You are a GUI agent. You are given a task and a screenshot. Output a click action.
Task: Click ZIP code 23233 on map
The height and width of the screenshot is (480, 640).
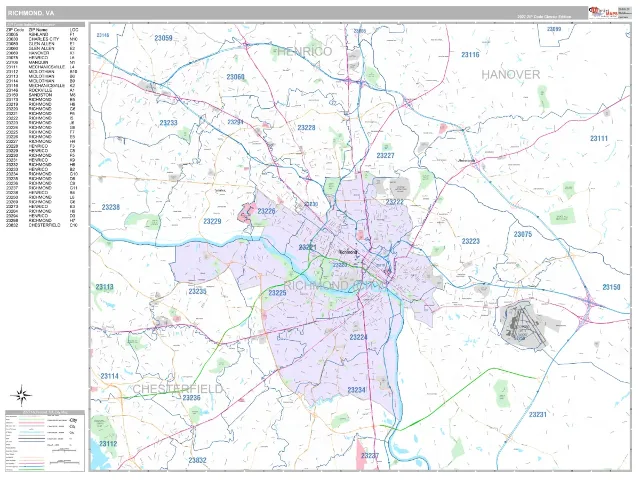coord(169,122)
